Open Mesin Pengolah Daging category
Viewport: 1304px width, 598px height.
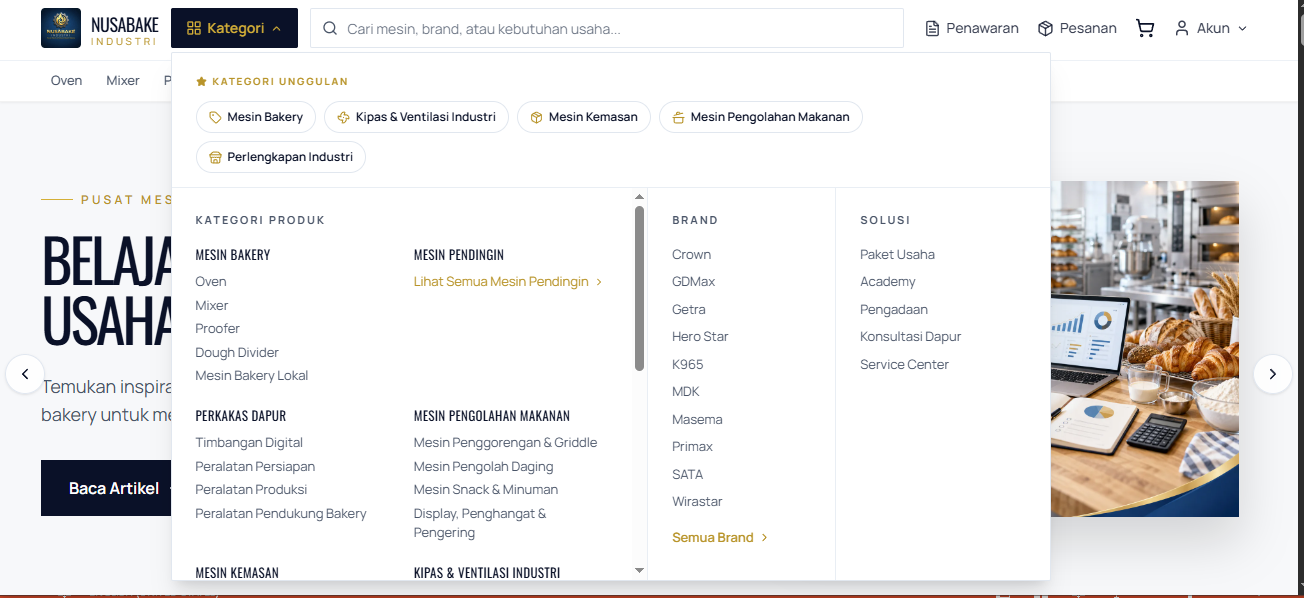click(483, 466)
